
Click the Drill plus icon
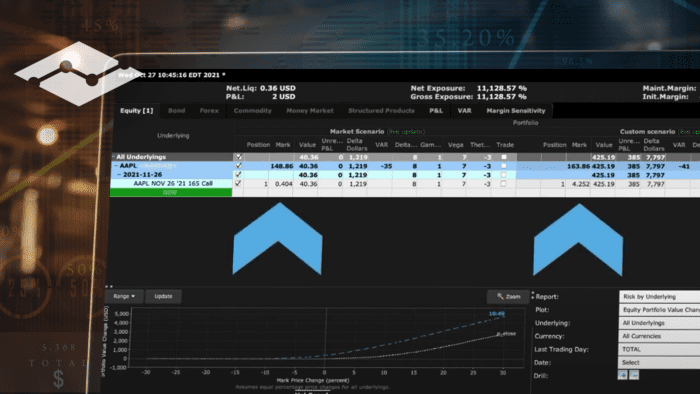(x=622, y=375)
